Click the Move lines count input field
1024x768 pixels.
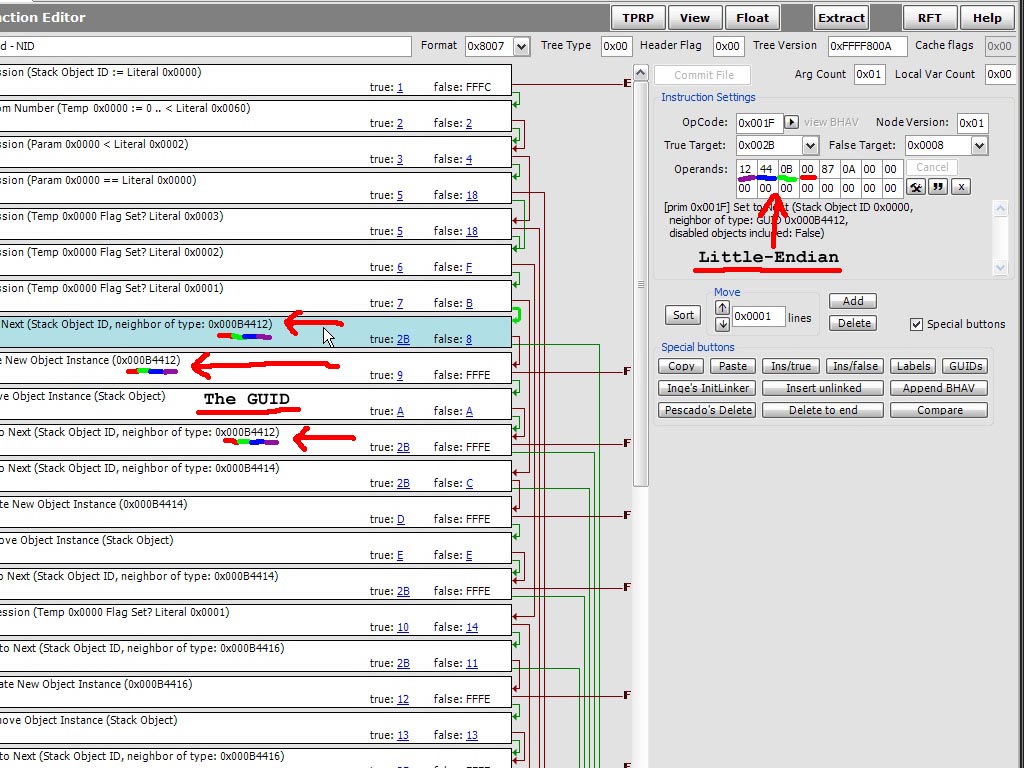758,316
